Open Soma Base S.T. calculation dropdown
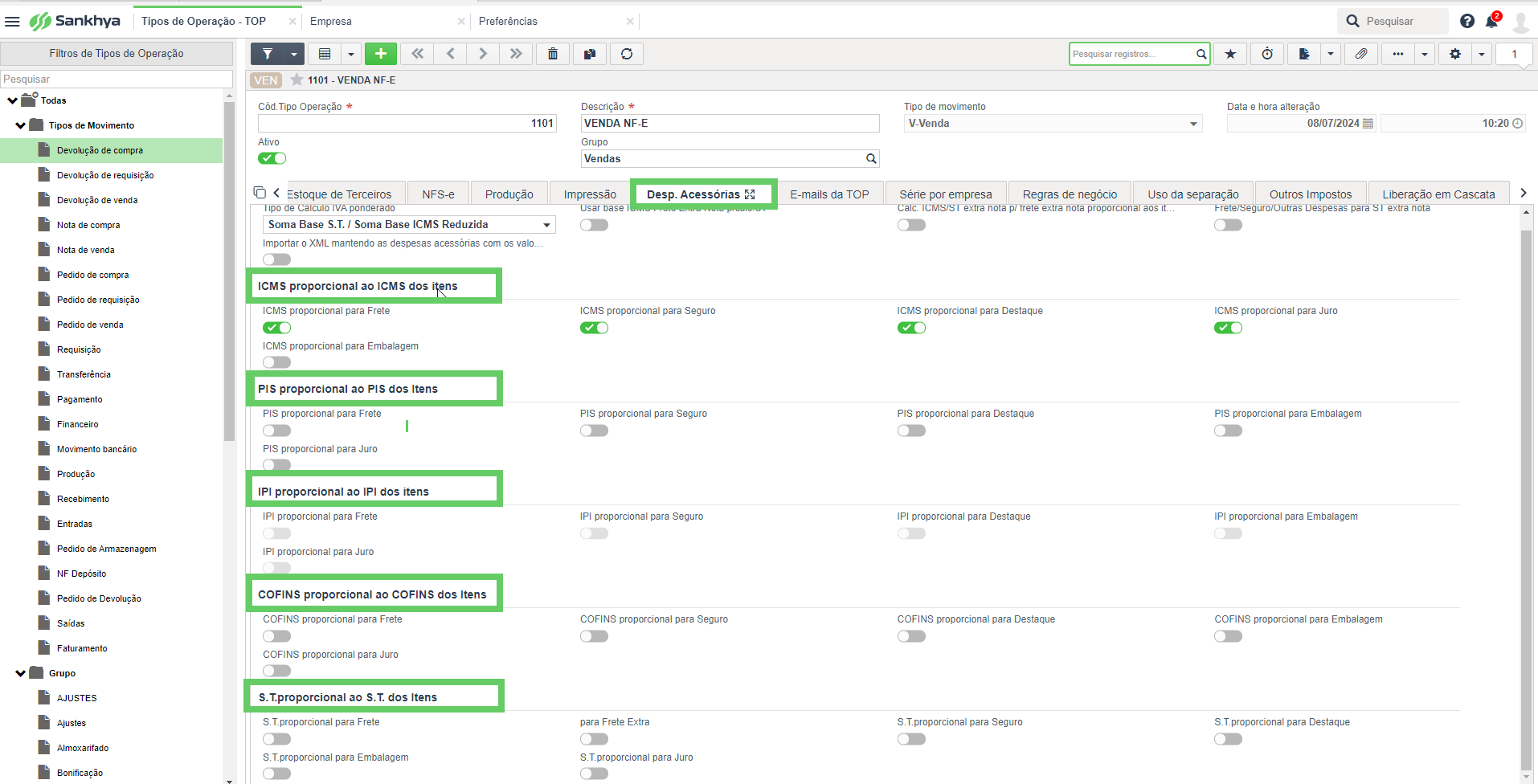The width and height of the screenshot is (1538, 784). 409,225
